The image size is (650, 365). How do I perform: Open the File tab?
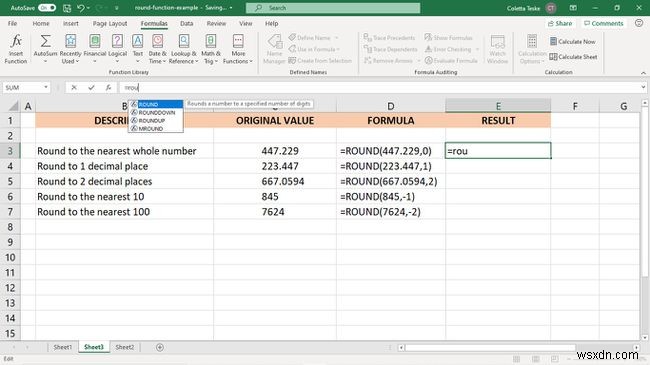coord(12,24)
